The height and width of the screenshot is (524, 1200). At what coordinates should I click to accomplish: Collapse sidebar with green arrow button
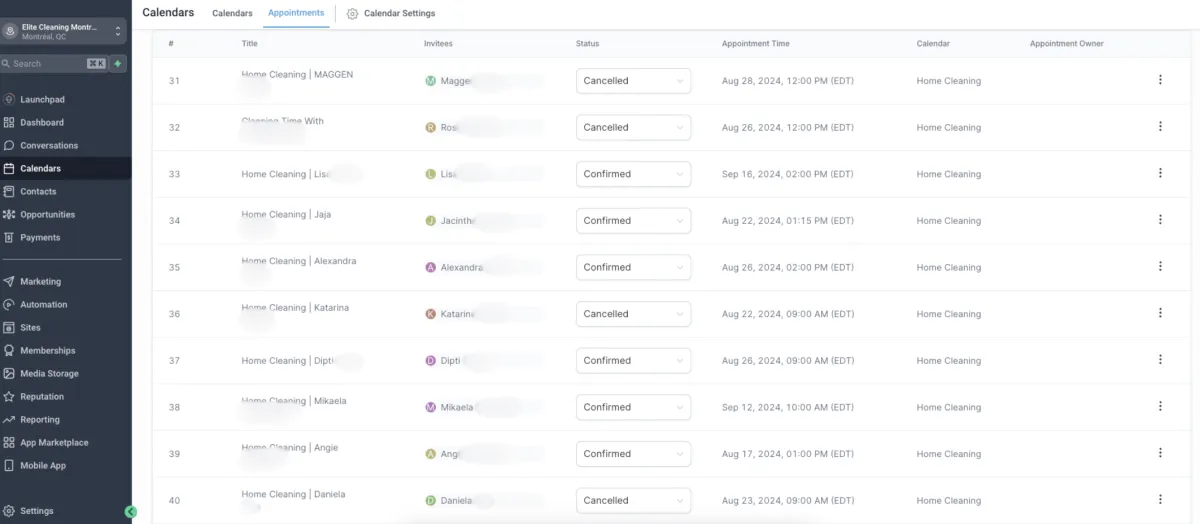[x=130, y=511]
